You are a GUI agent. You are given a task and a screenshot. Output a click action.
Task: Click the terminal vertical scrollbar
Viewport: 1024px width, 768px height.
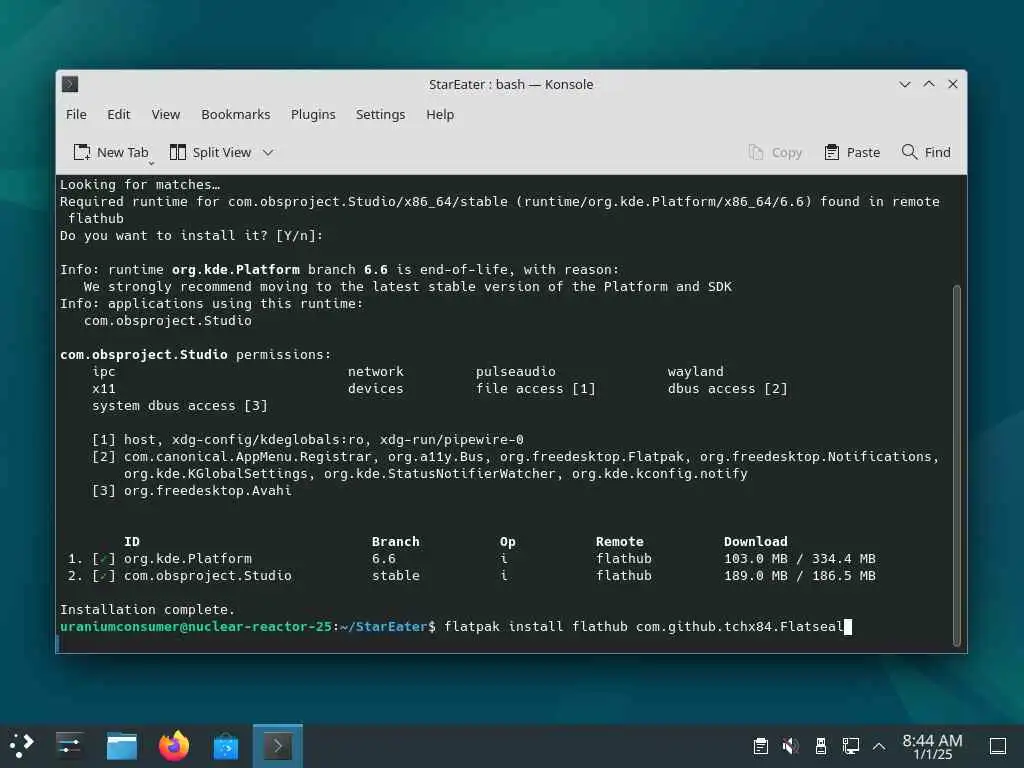tap(957, 465)
